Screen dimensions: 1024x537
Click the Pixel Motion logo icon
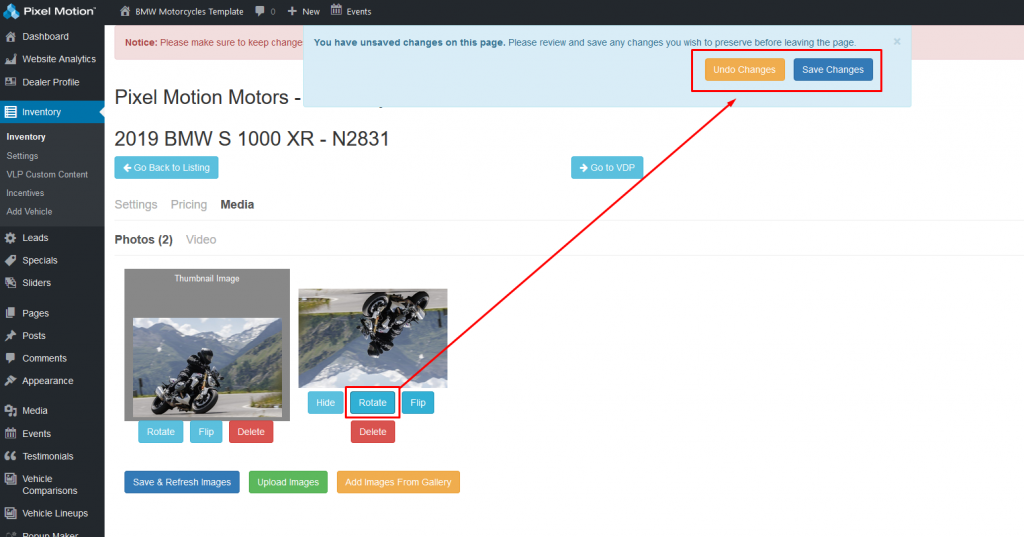click(11, 11)
